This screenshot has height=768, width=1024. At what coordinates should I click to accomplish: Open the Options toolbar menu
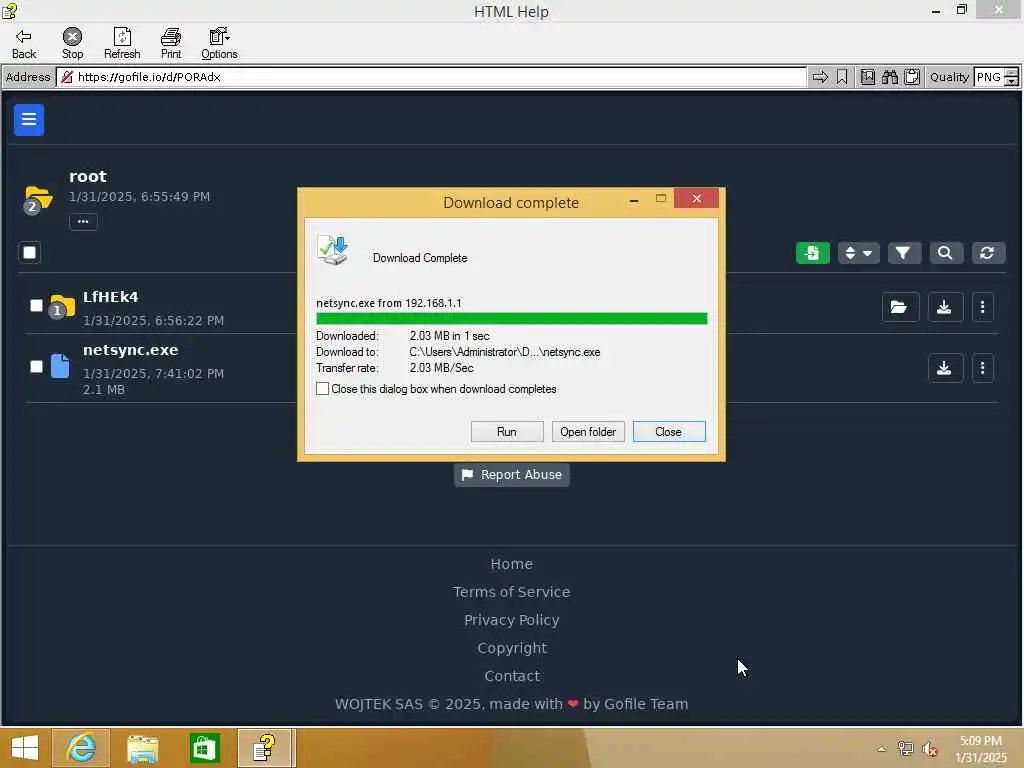coord(219,44)
